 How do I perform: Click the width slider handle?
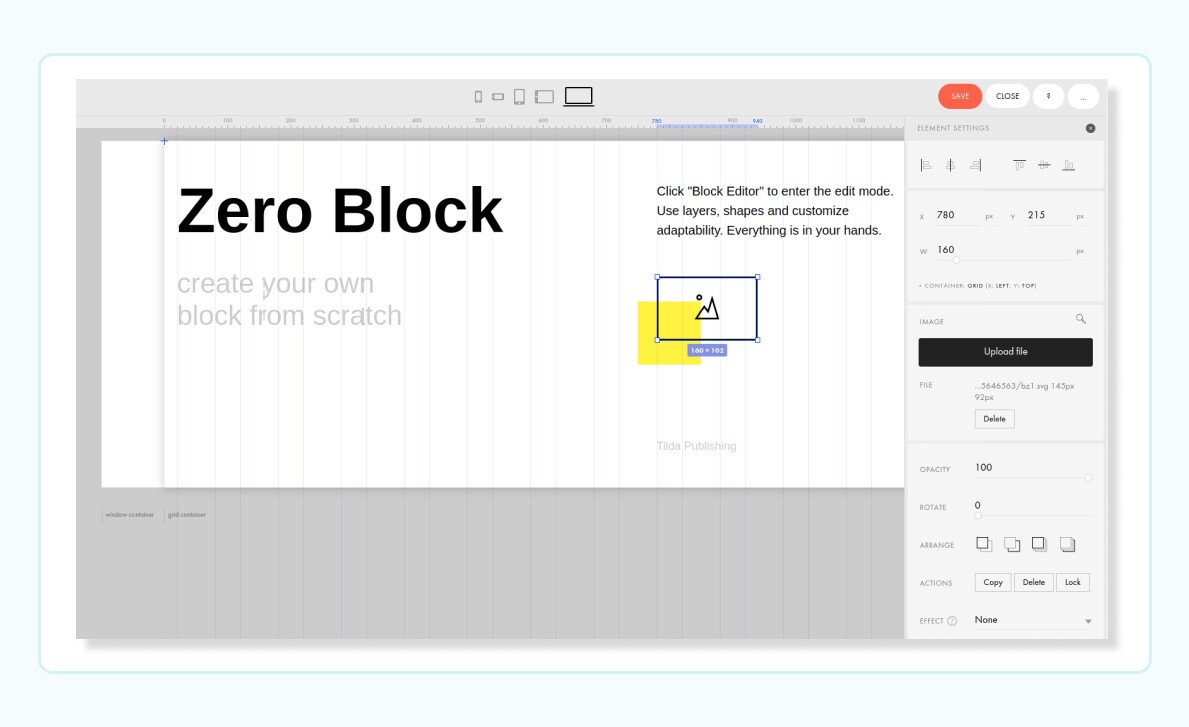pos(956,260)
